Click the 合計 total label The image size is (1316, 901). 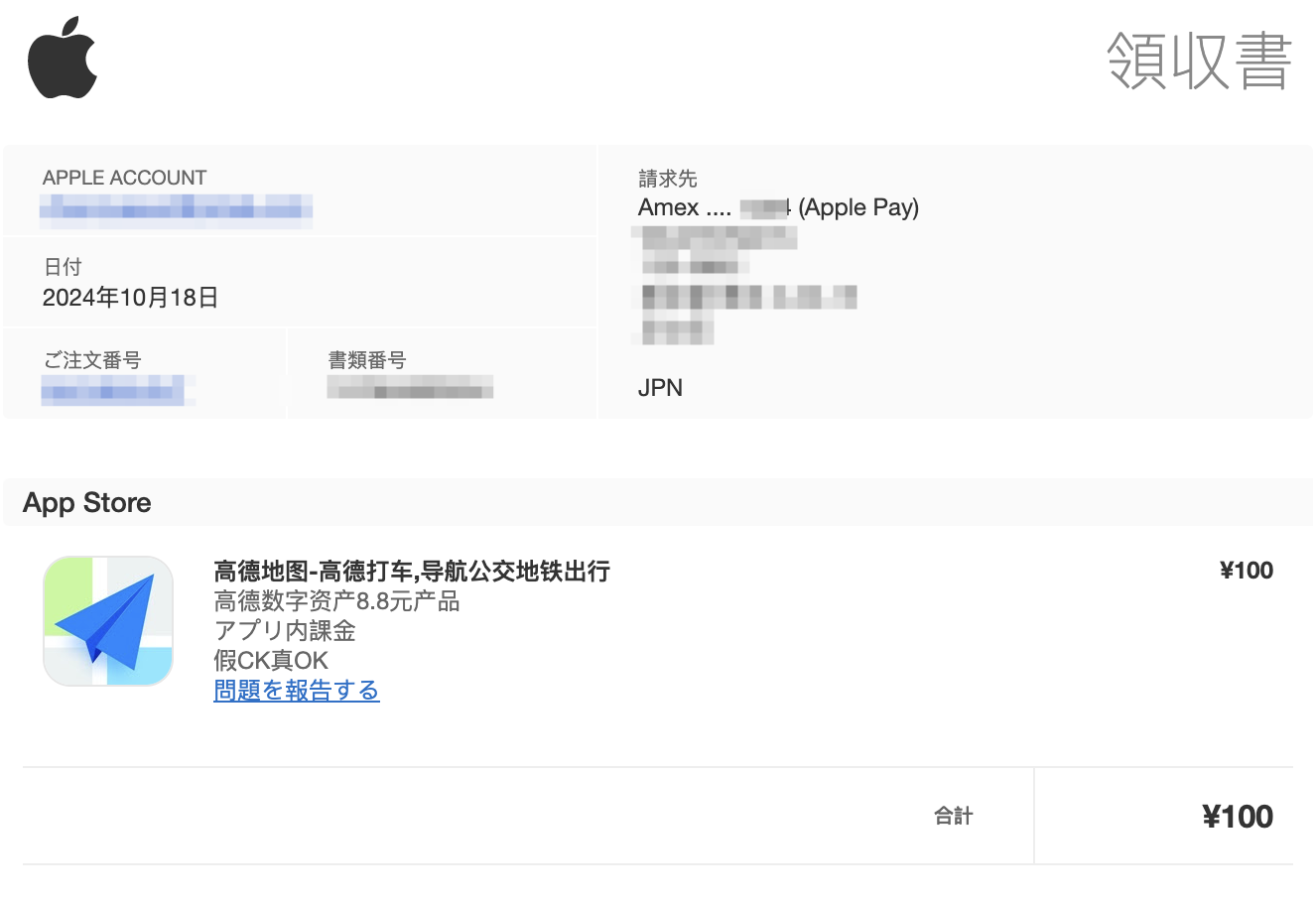(x=954, y=816)
